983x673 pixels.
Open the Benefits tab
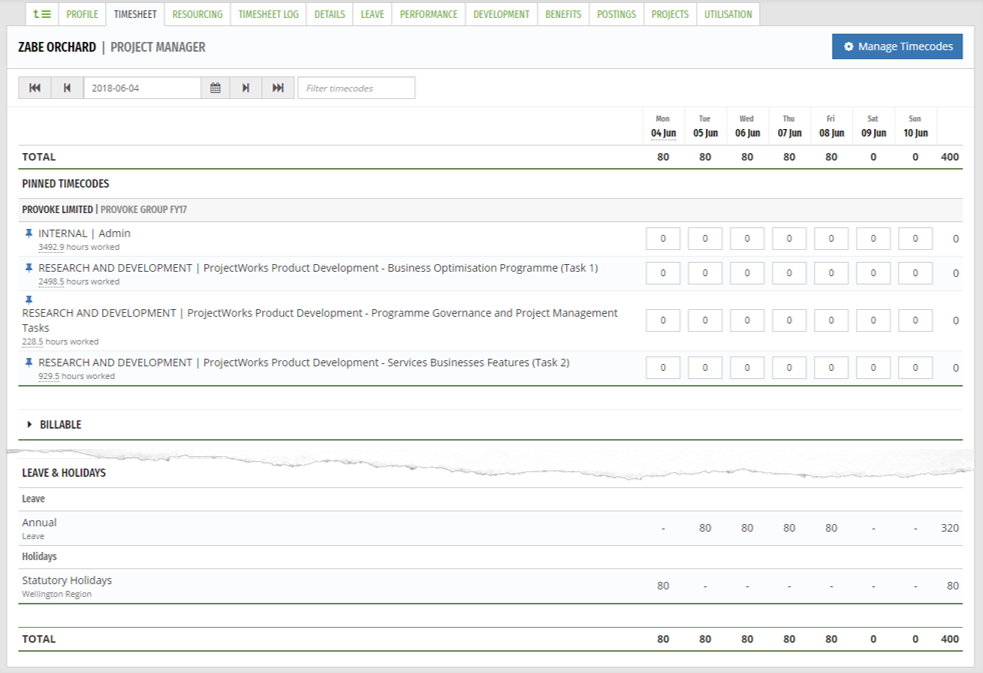(x=563, y=14)
